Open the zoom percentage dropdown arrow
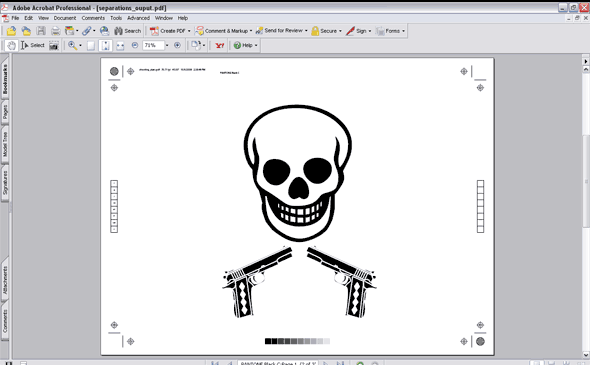The width and height of the screenshot is (590, 365). click(x=167, y=46)
